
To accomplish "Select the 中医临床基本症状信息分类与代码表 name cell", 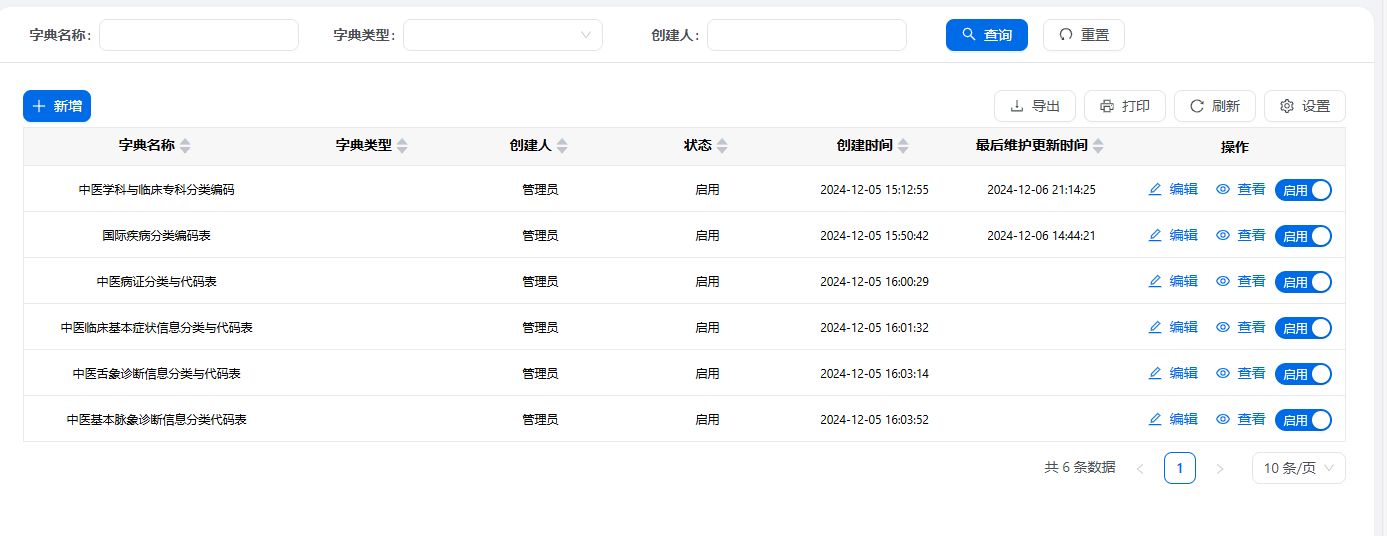I will pos(157,327).
